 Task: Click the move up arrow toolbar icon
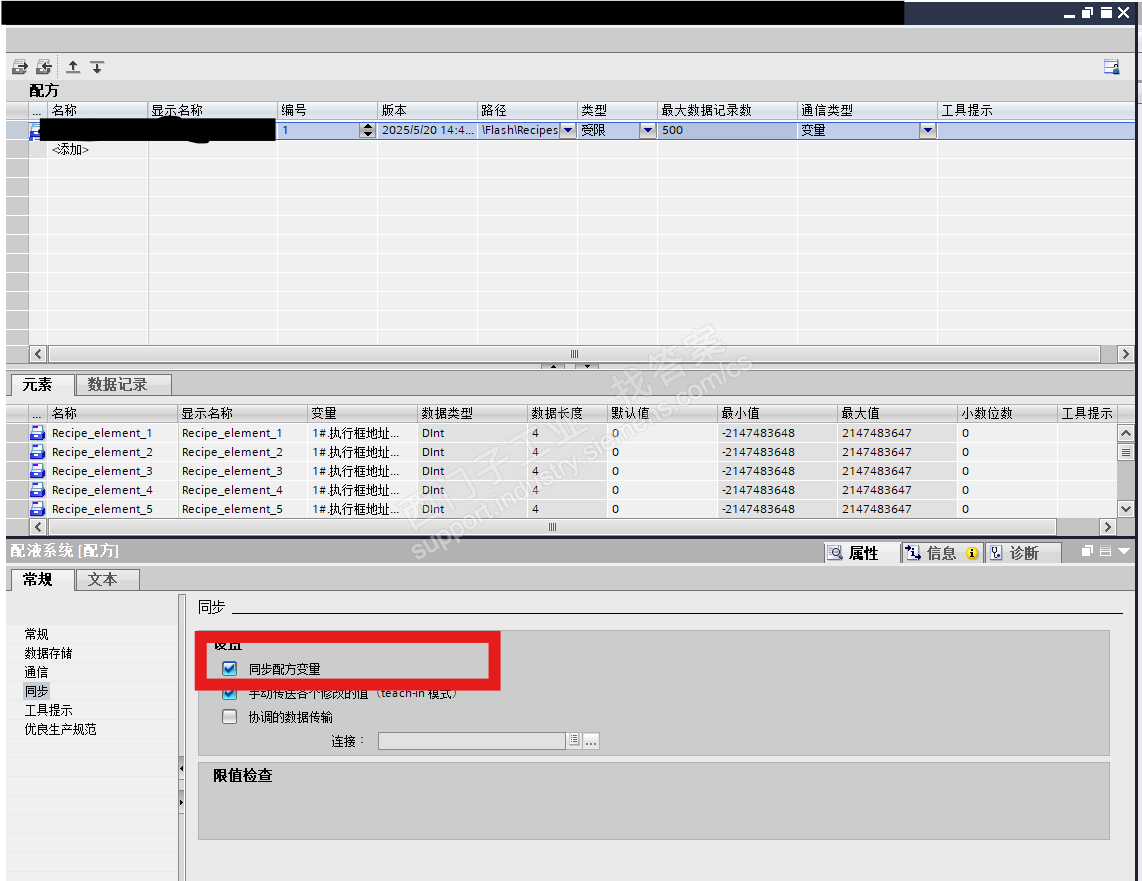click(x=73, y=67)
